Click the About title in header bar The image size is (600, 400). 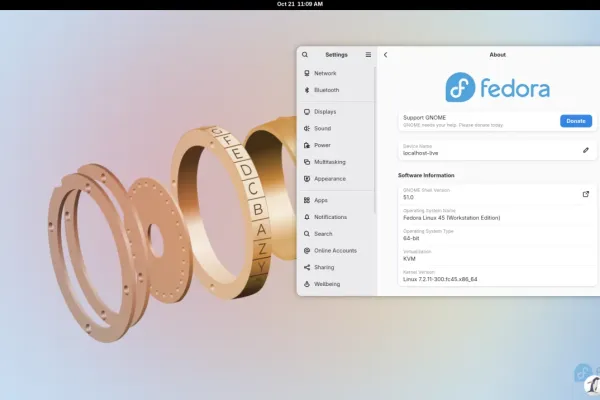tap(497, 55)
